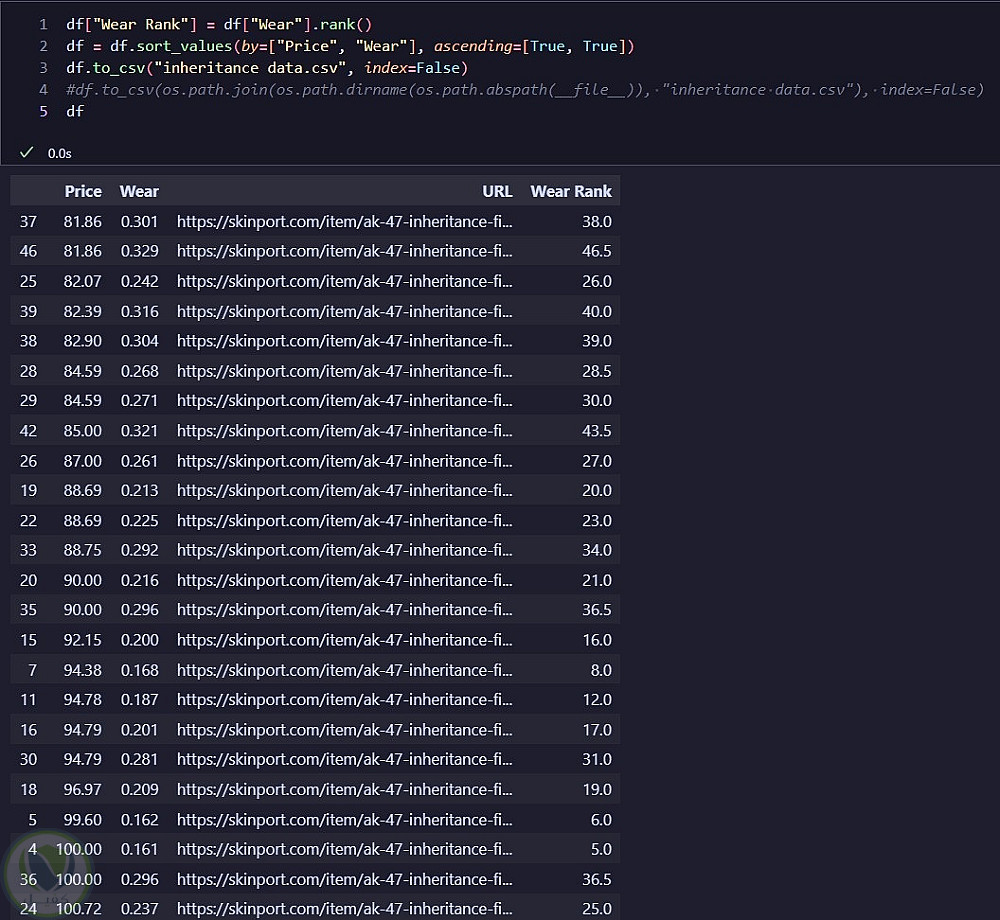Click the URL in row index 46

[x=344, y=251]
